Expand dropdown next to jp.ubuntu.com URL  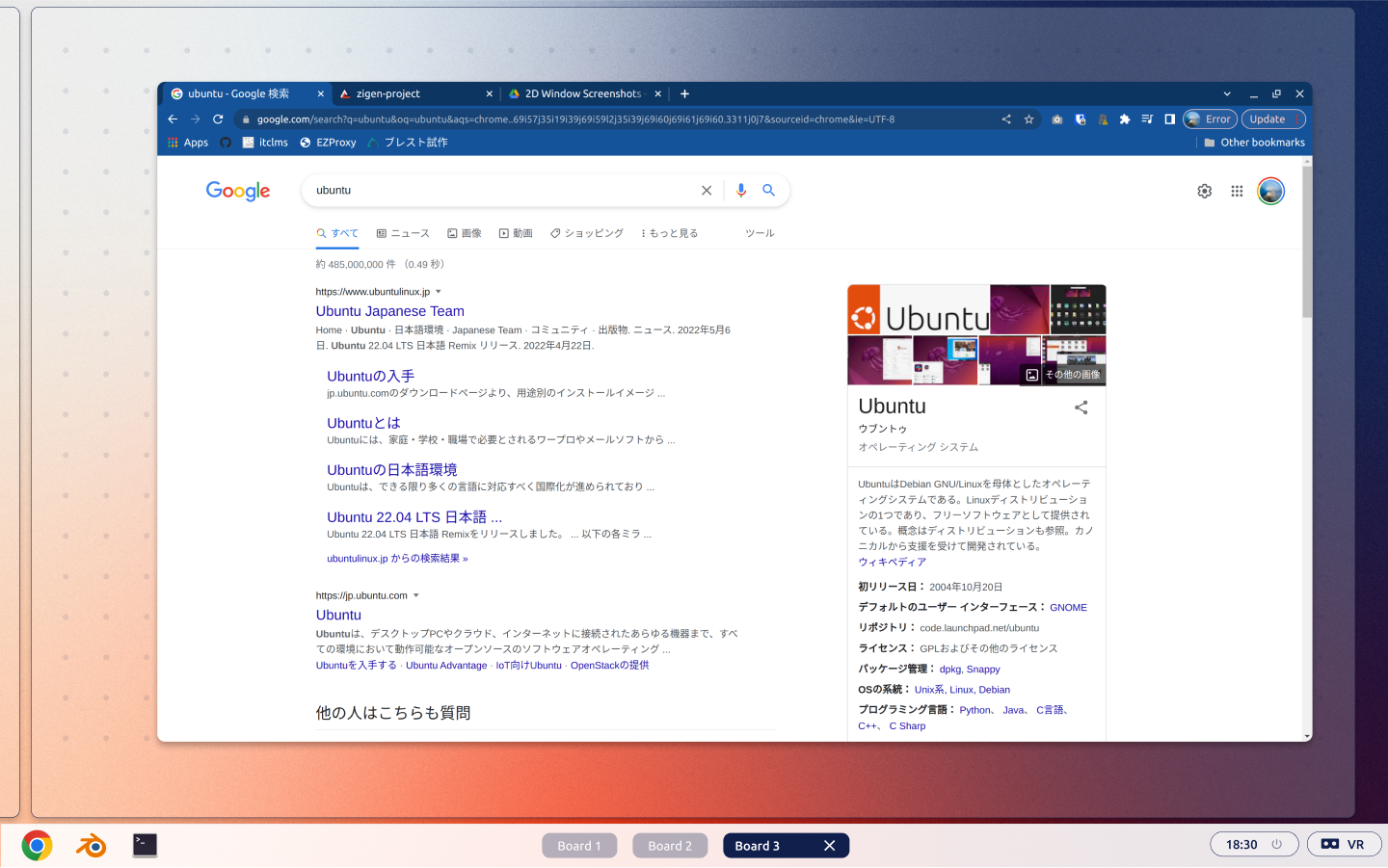click(416, 595)
